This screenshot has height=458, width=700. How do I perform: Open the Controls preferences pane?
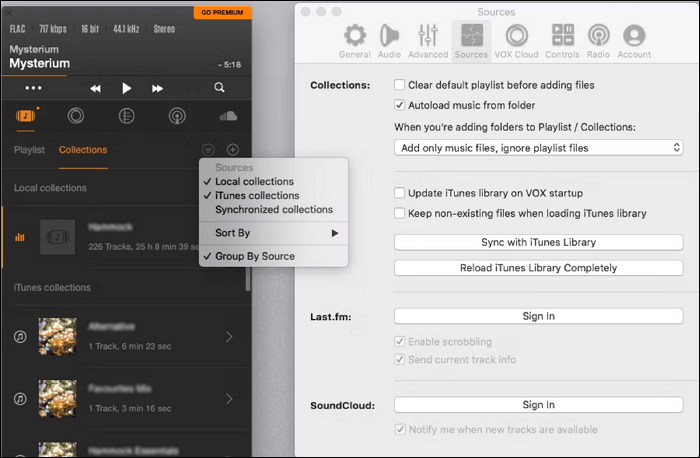point(562,40)
